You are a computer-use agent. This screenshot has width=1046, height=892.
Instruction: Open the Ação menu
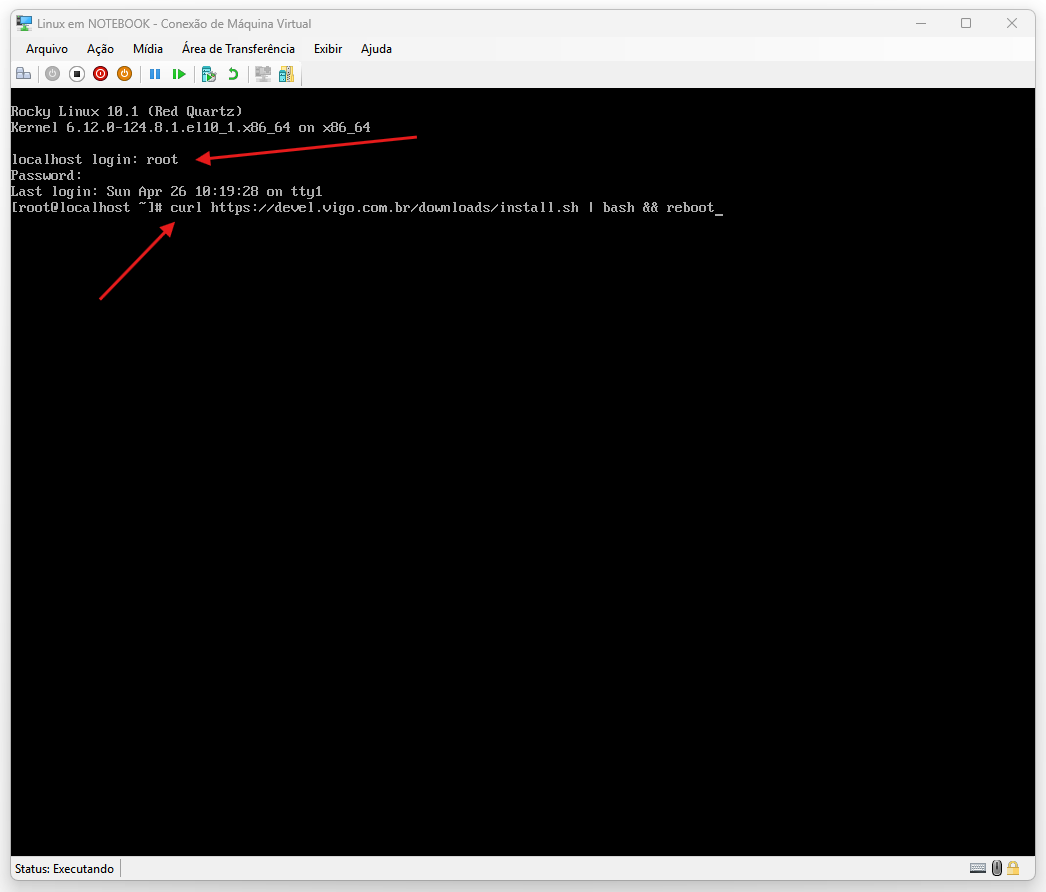click(x=100, y=49)
